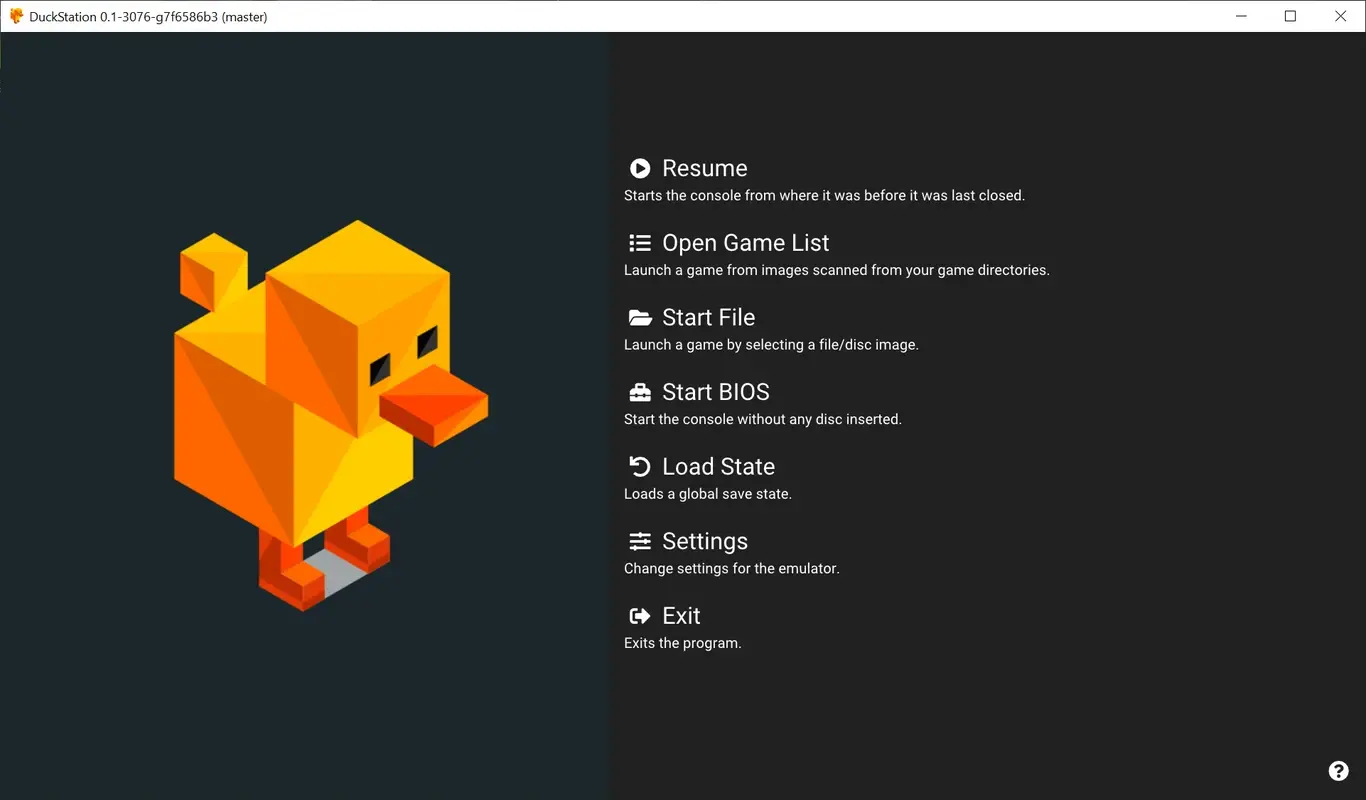Screen dimensions: 1366x800
Task: Click the Exit logout icon
Action: pyautogui.click(x=640, y=615)
